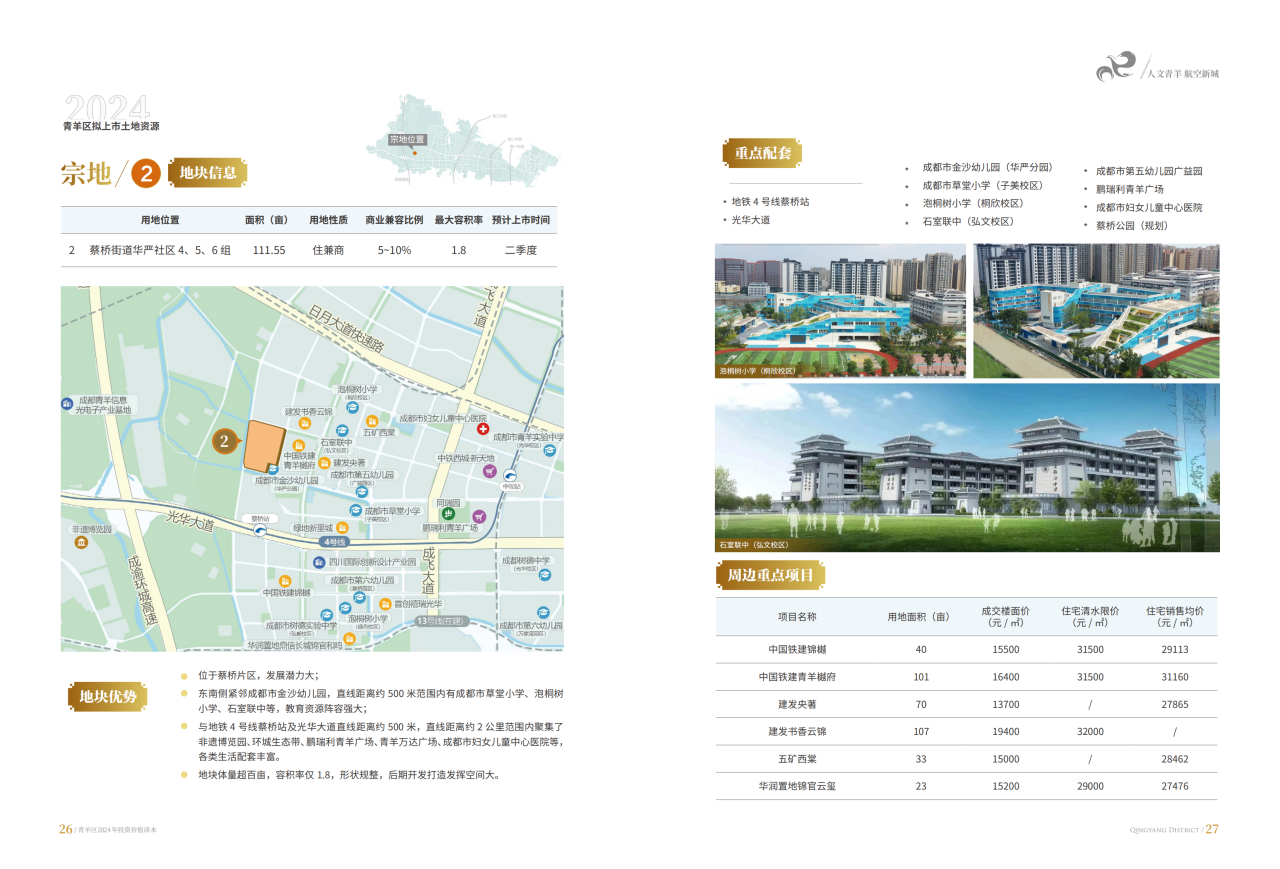Click the 111.55 area value
The width and height of the screenshot is (1280, 869).
click(x=269, y=250)
